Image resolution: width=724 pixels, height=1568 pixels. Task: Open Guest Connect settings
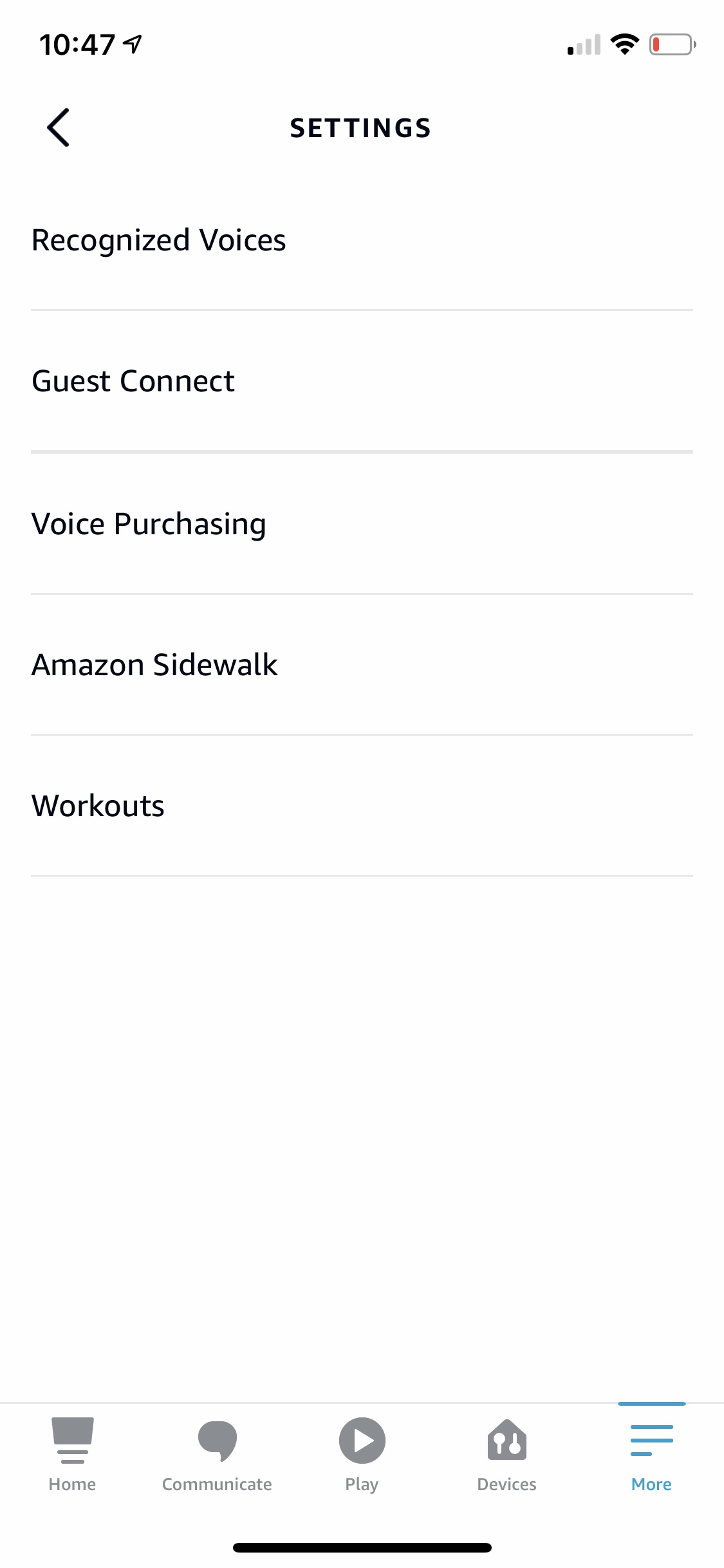tap(133, 381)
